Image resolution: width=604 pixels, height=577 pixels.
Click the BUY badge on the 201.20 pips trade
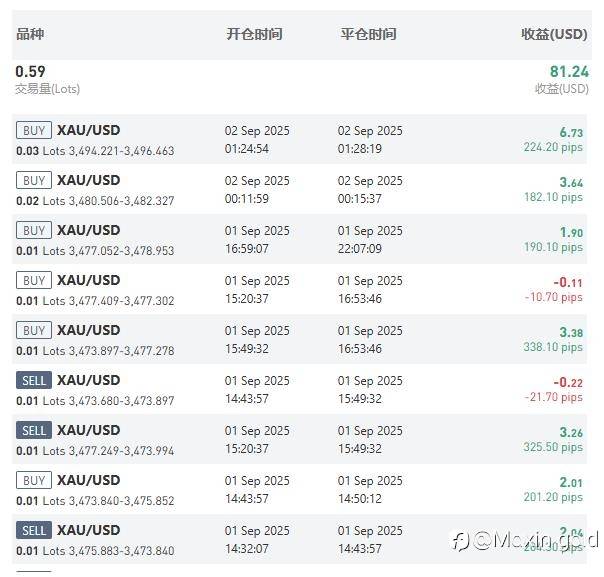[x=34, y=480]
